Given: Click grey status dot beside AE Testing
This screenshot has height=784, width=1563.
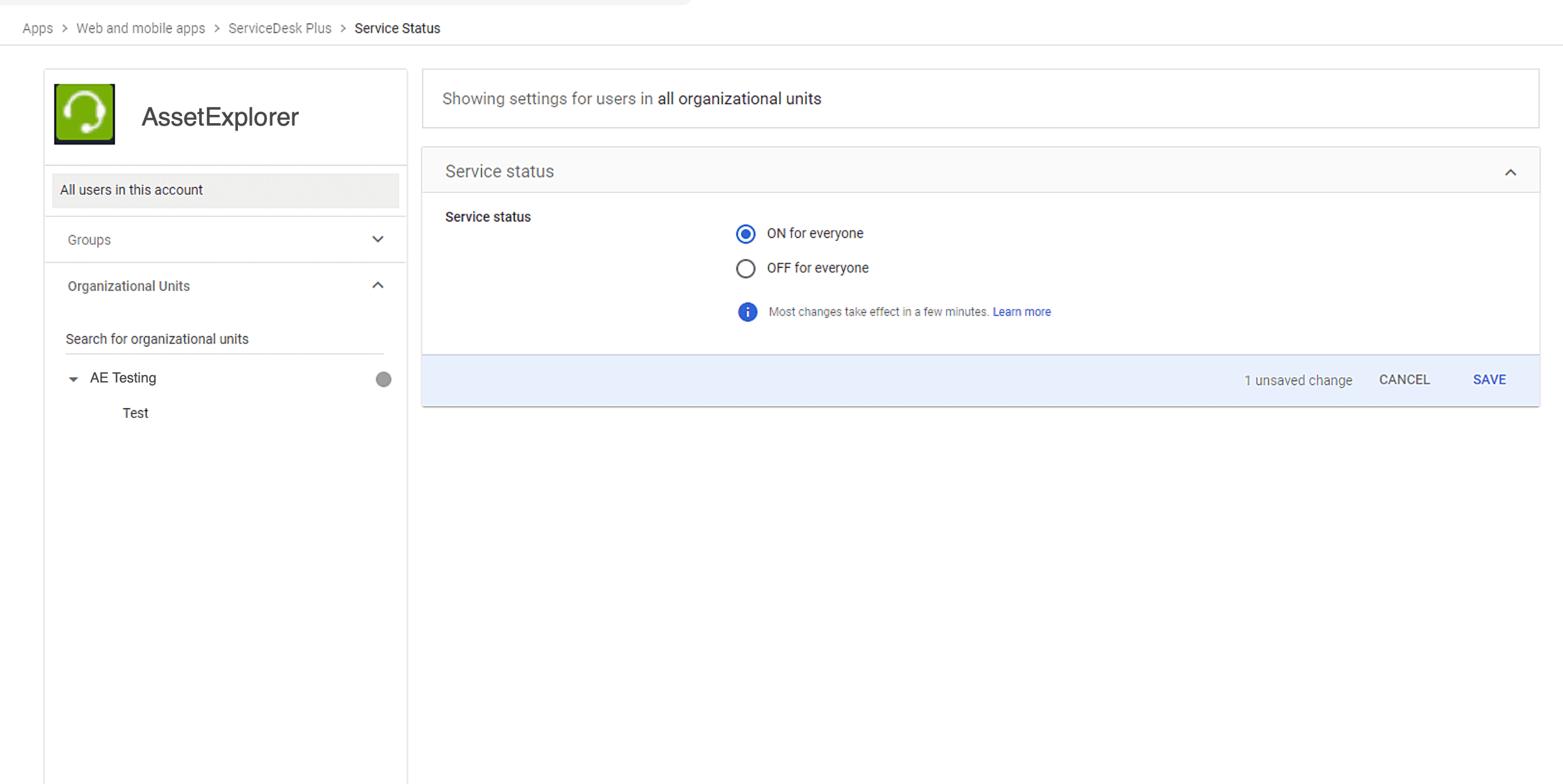Looking at the screenshot, I should [x=383, y=379].
